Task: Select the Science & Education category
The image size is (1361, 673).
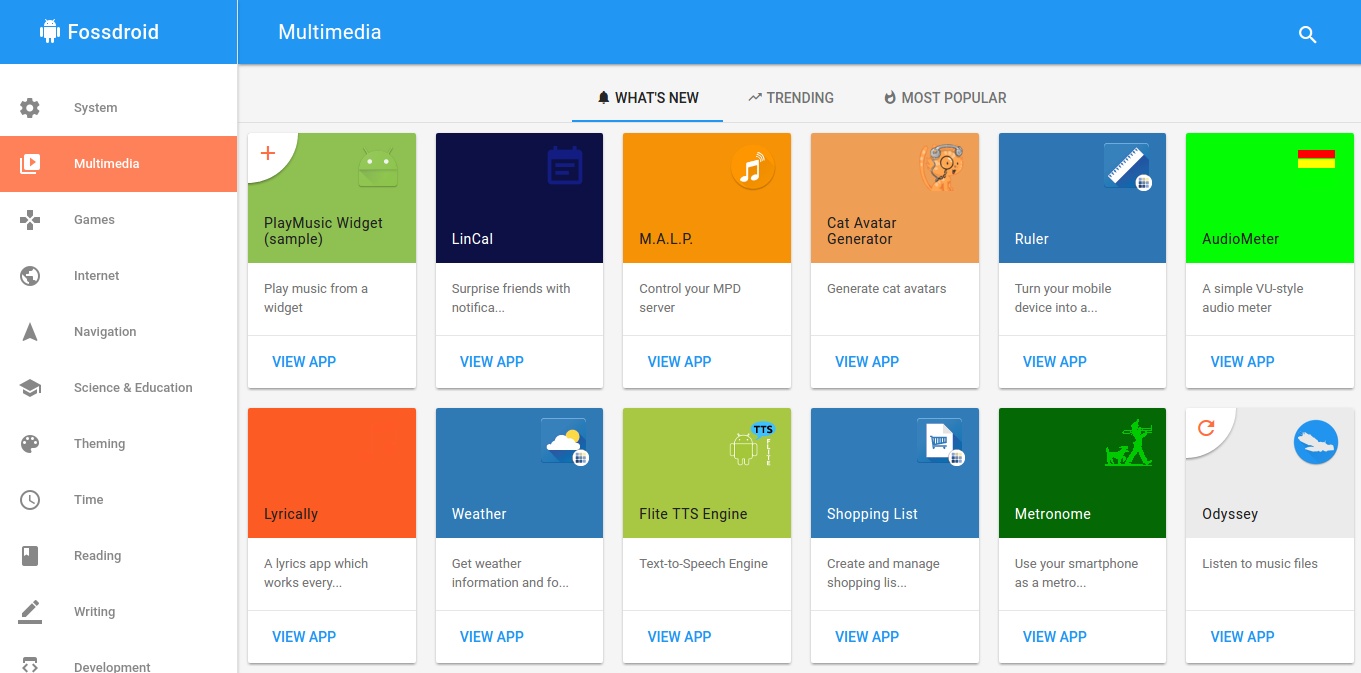Action: click(118, 388)
